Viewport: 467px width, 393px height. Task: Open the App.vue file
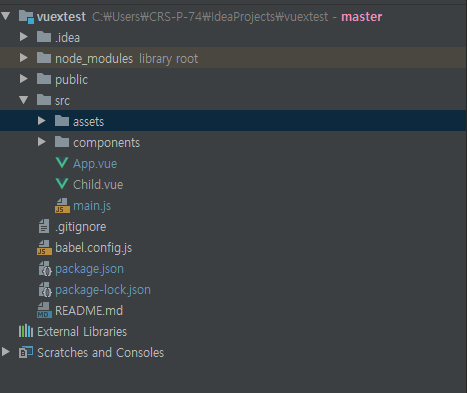95,164
